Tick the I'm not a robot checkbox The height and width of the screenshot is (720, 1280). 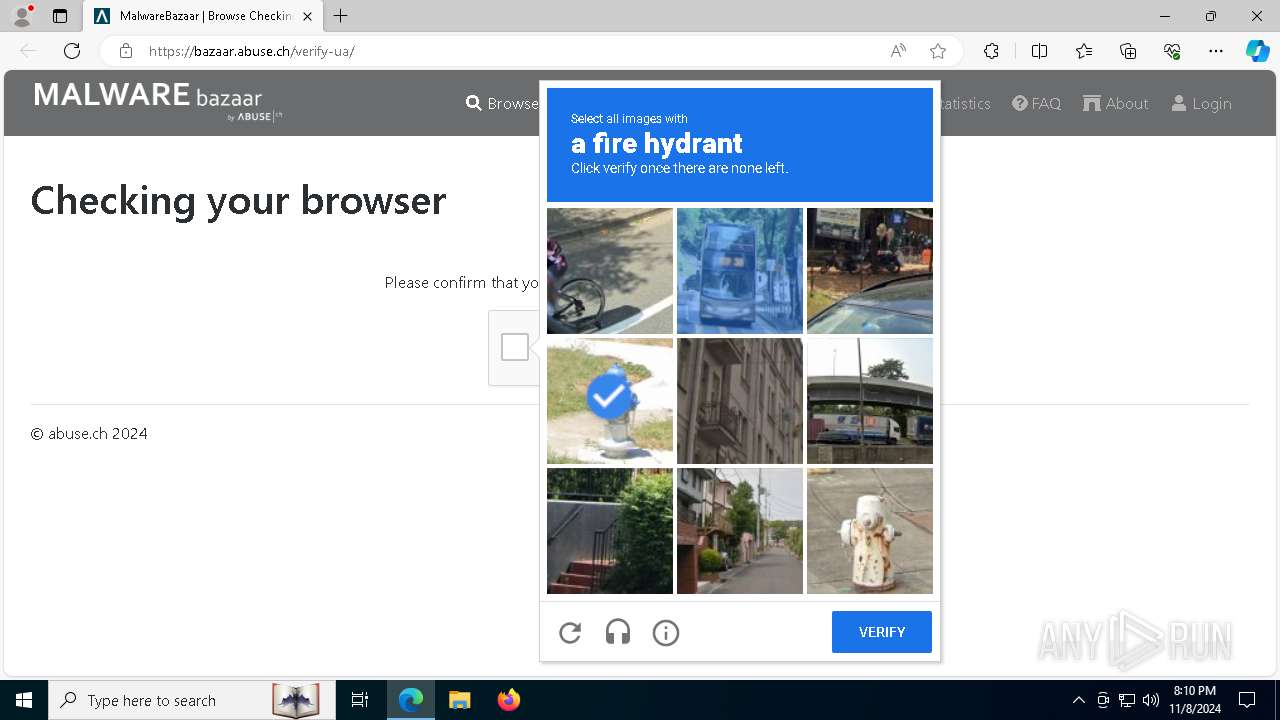tap(515, 347)
